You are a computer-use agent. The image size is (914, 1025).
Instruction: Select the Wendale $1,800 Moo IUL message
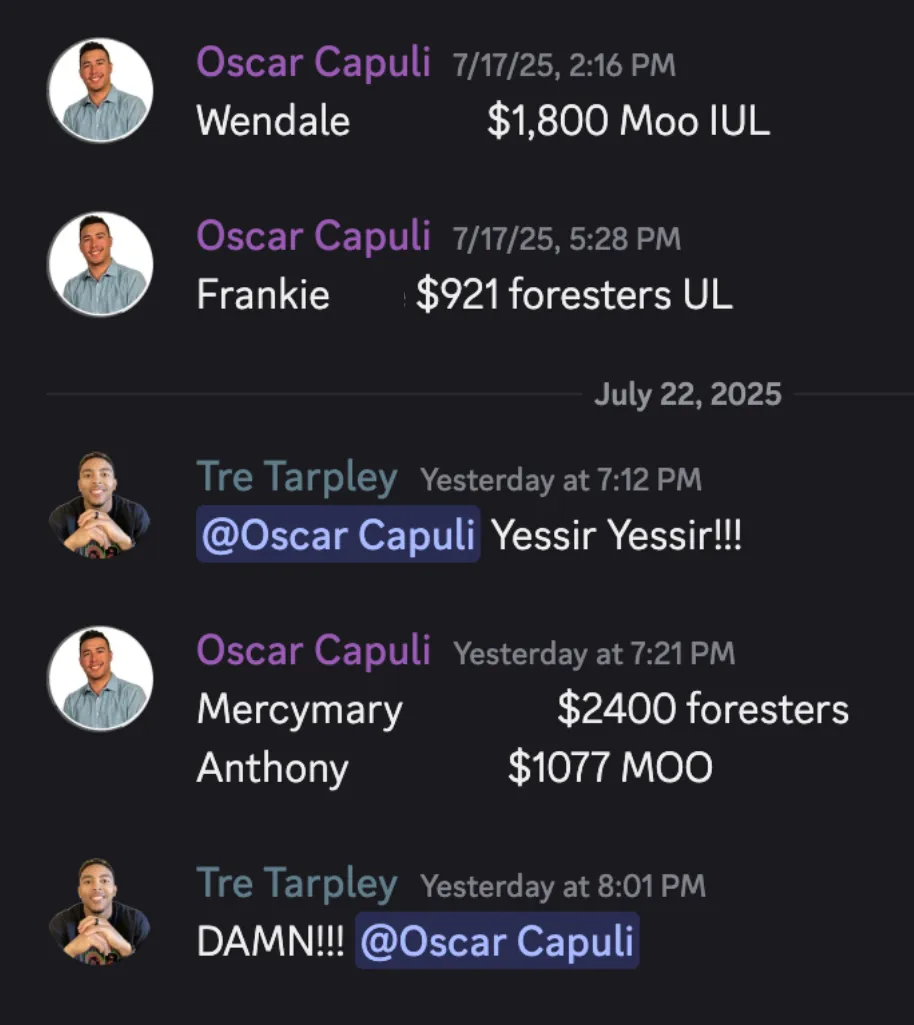pos(483,122)
